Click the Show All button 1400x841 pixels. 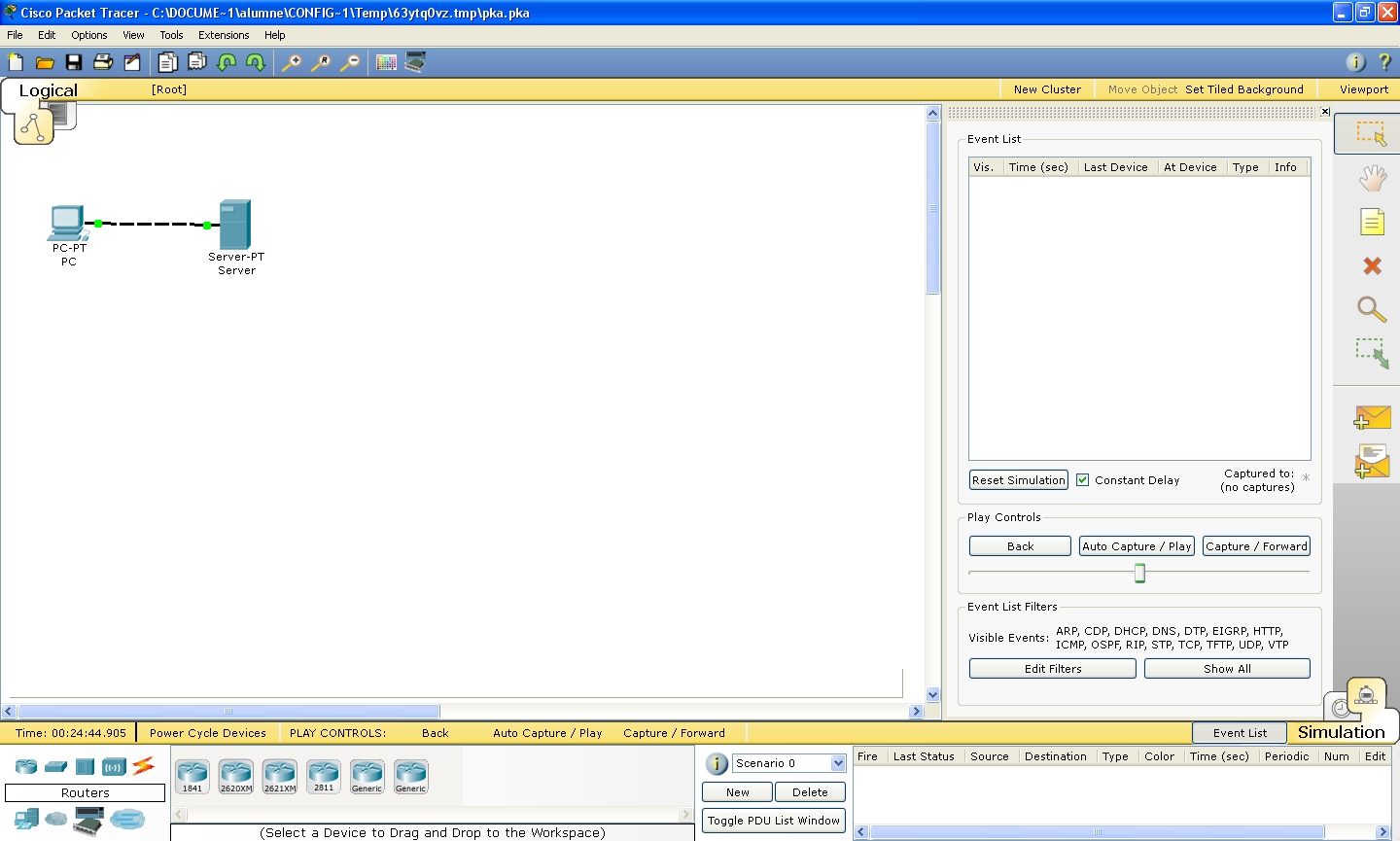pos(1227,669)
